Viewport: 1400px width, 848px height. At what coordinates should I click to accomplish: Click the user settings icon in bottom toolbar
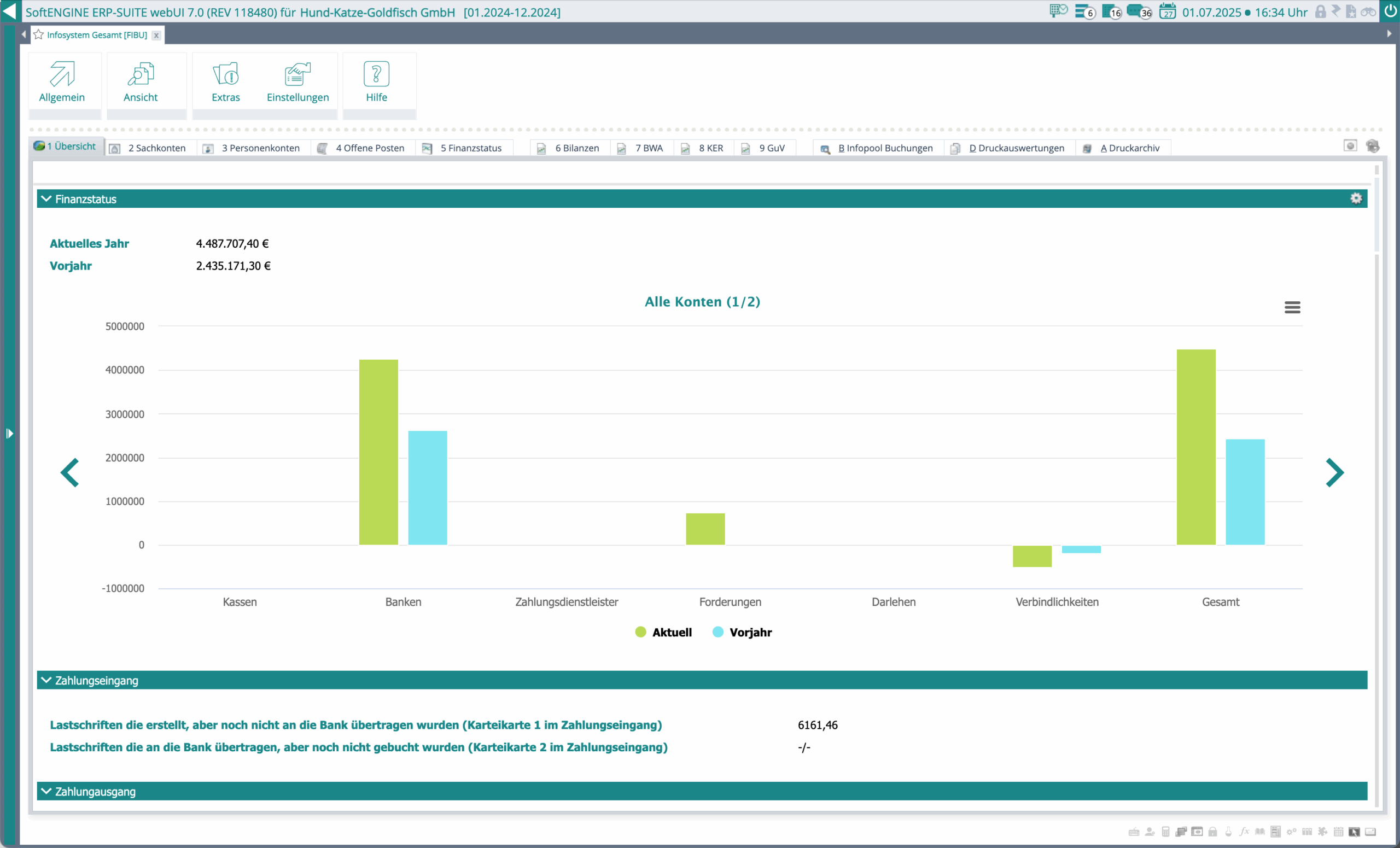(1150, 832)
